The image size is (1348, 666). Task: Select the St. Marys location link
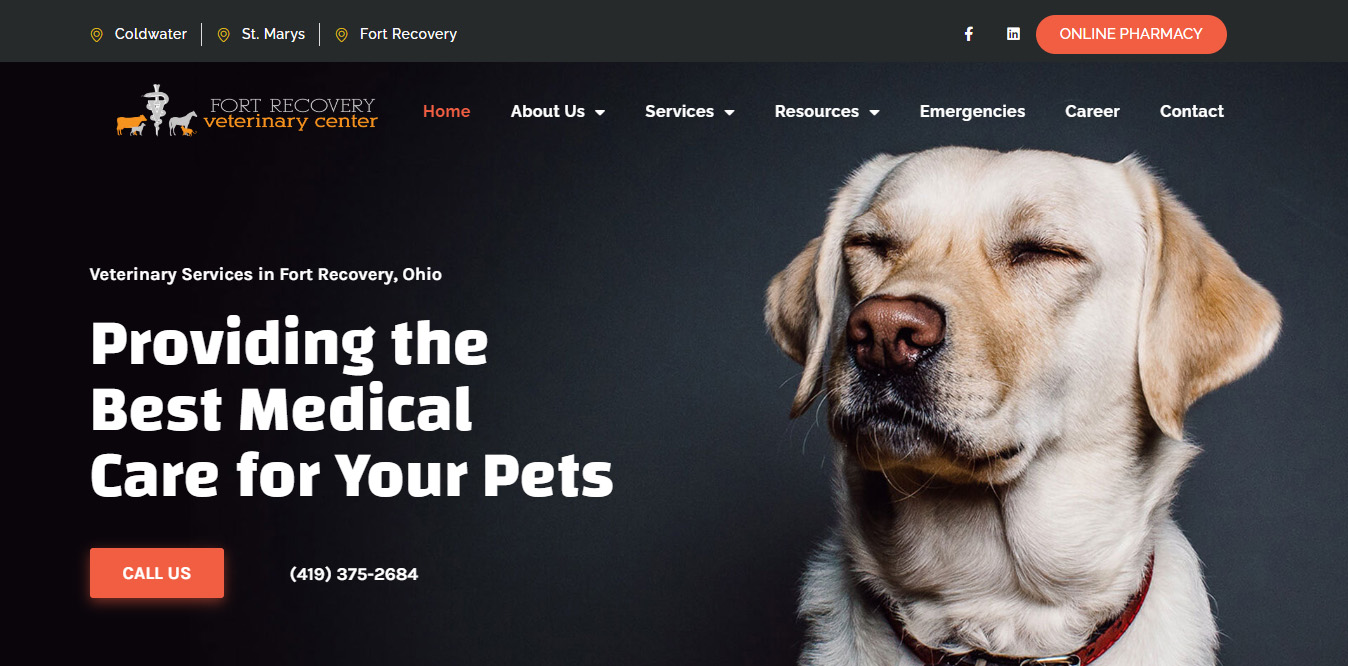[x=273, y=34]
